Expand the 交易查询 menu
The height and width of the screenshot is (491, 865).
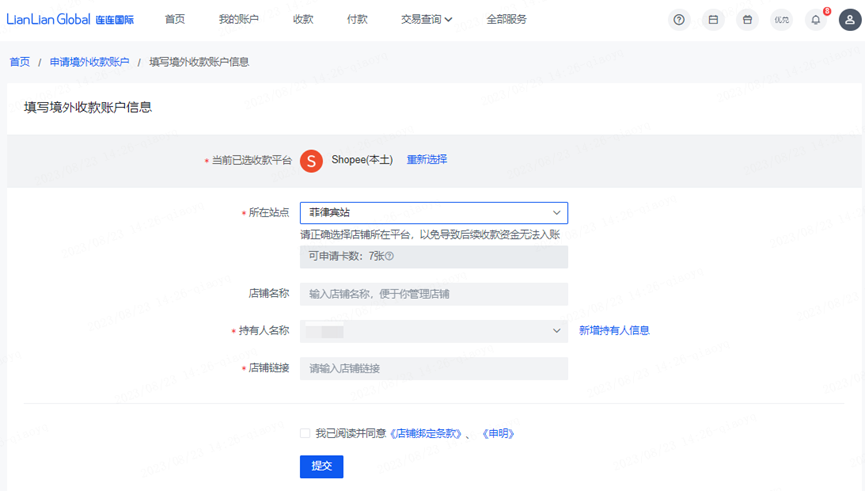[426, 19]
